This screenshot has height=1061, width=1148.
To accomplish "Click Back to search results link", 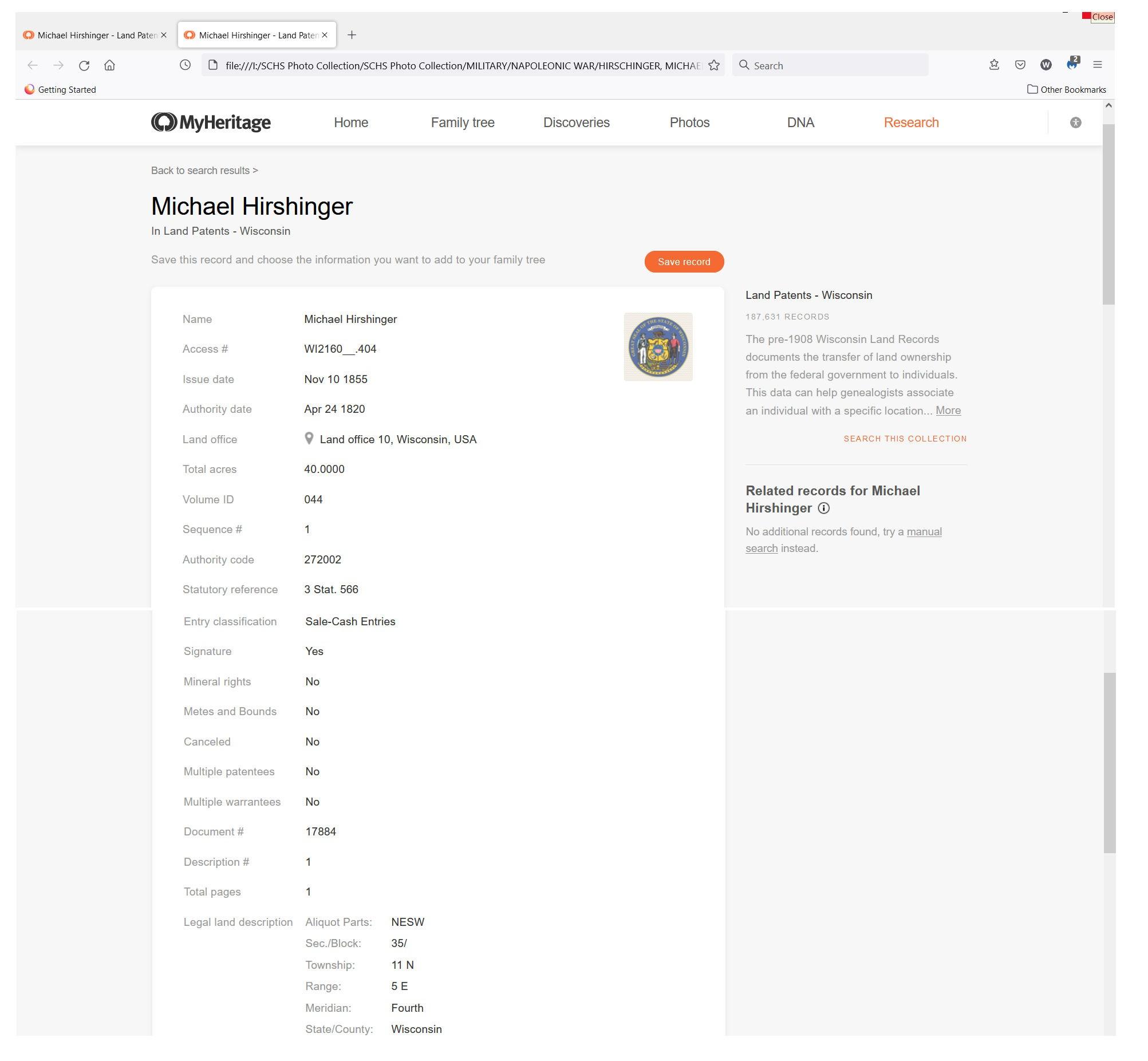I will point(204,171).
